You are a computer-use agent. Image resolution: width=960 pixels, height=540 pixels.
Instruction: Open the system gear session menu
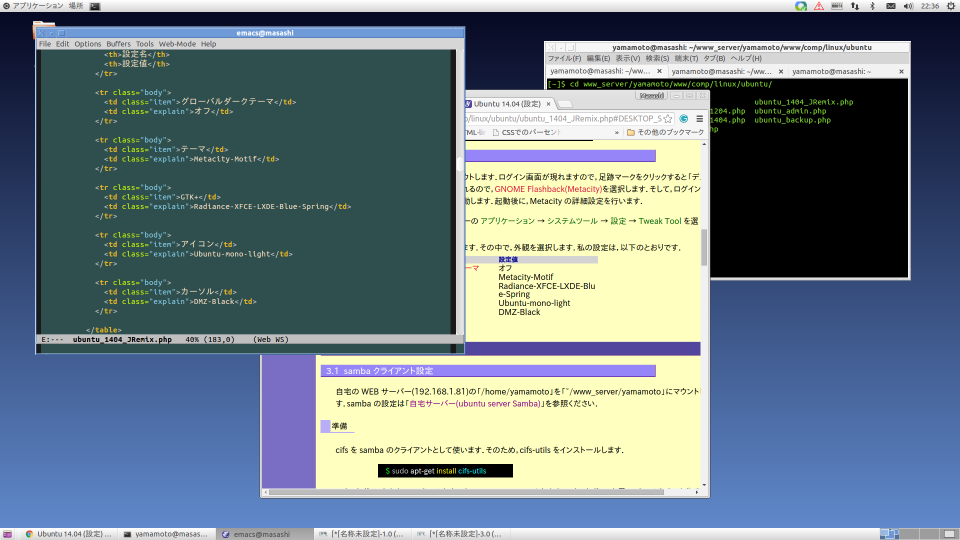pyautogui.click(x=951, y=6)
